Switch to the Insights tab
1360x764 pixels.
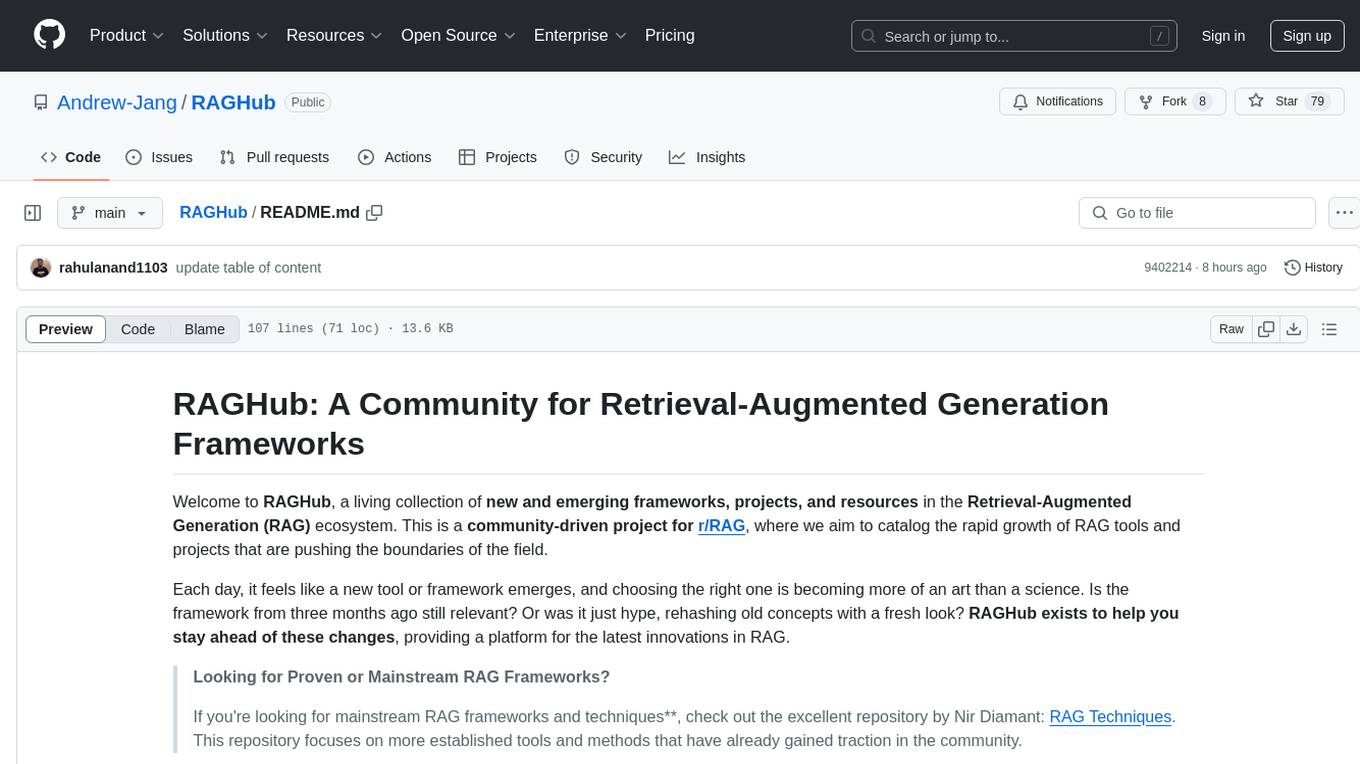click(707, 157)
